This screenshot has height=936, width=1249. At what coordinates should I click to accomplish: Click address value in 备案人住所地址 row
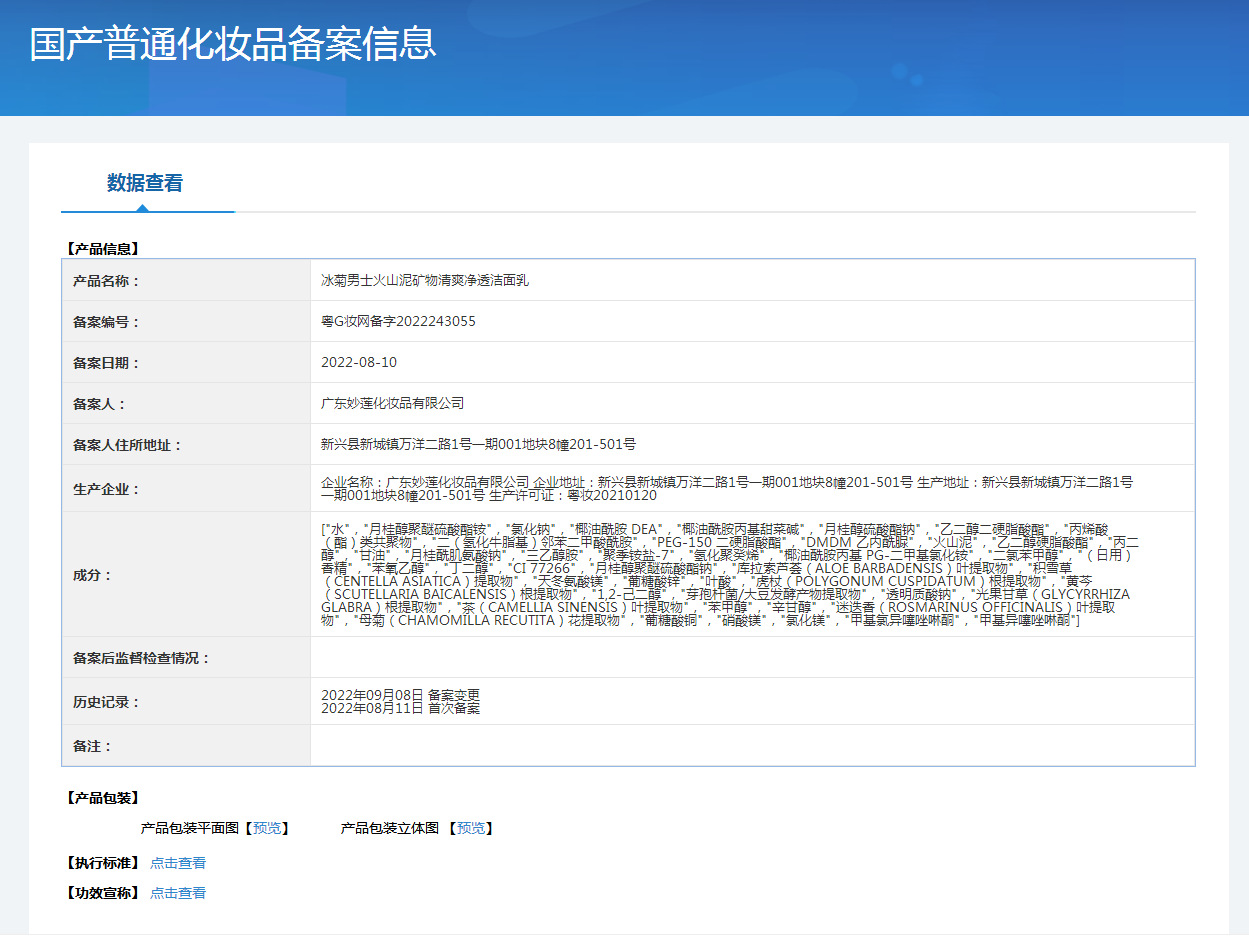point(478,444)
